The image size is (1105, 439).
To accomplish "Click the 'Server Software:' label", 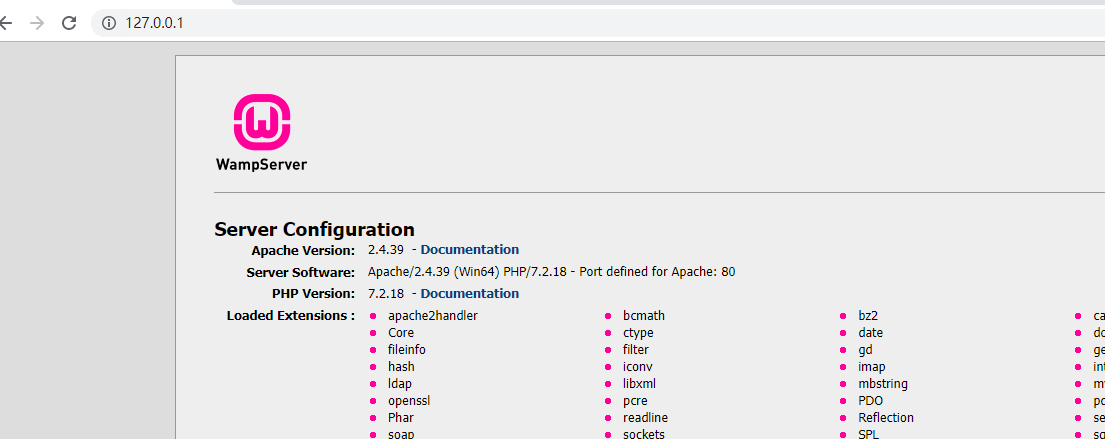I will [x=301, y=272].
